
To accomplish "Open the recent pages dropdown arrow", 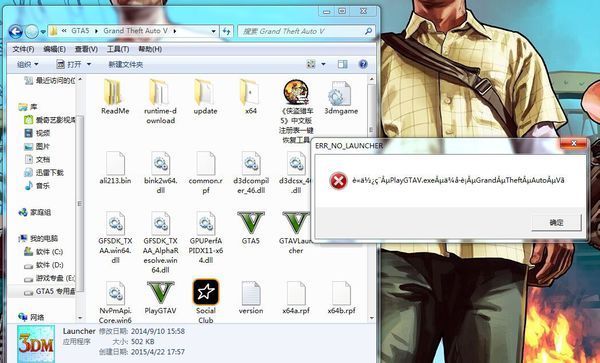I will point(43,32).
